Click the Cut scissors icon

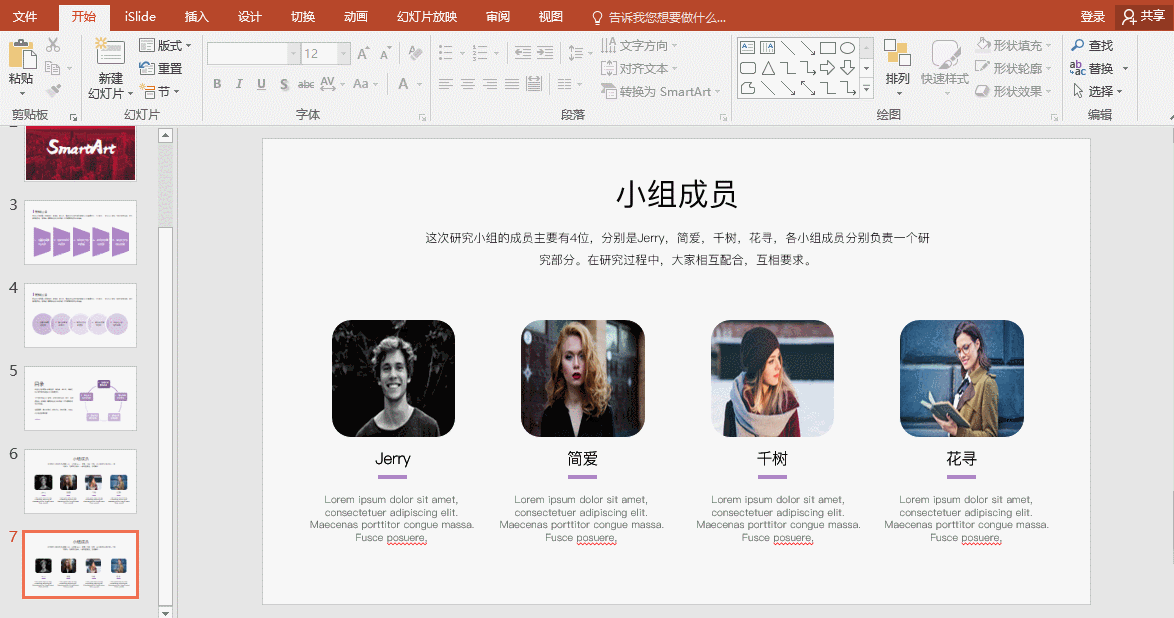click(x=53, y=45)
